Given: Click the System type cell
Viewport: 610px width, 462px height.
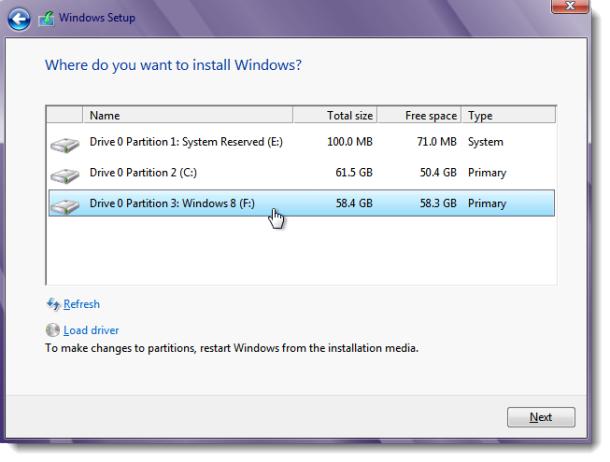Looking at the screenshot, I should click(486, 142).
